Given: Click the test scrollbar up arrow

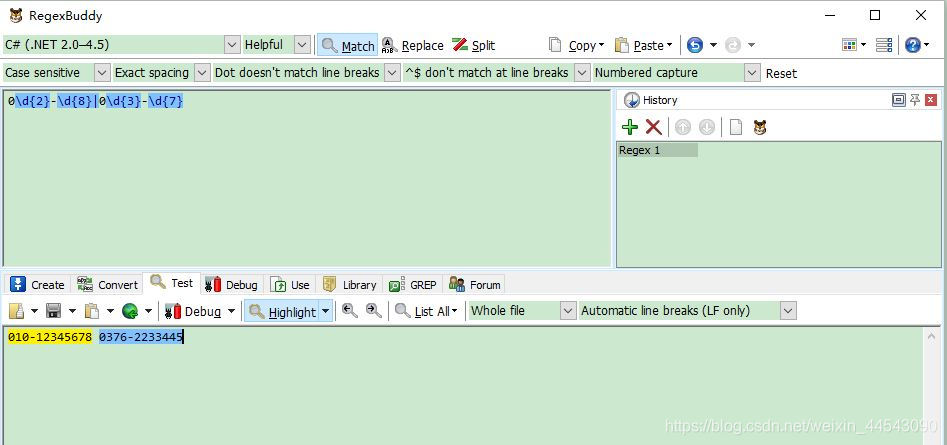Looking at the screenshot, I should [931, 336].
